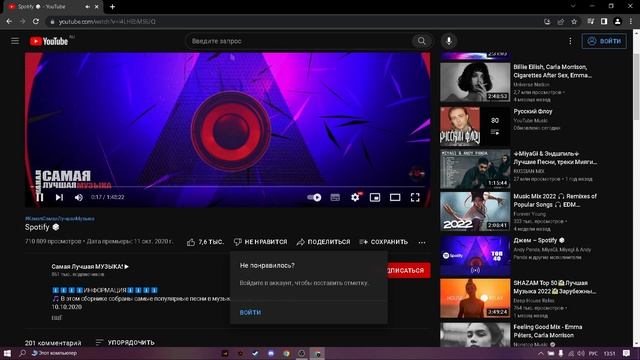Pause the video
Image resolution: width=640 pixels, height=360 pixels.
pos(40,197)
